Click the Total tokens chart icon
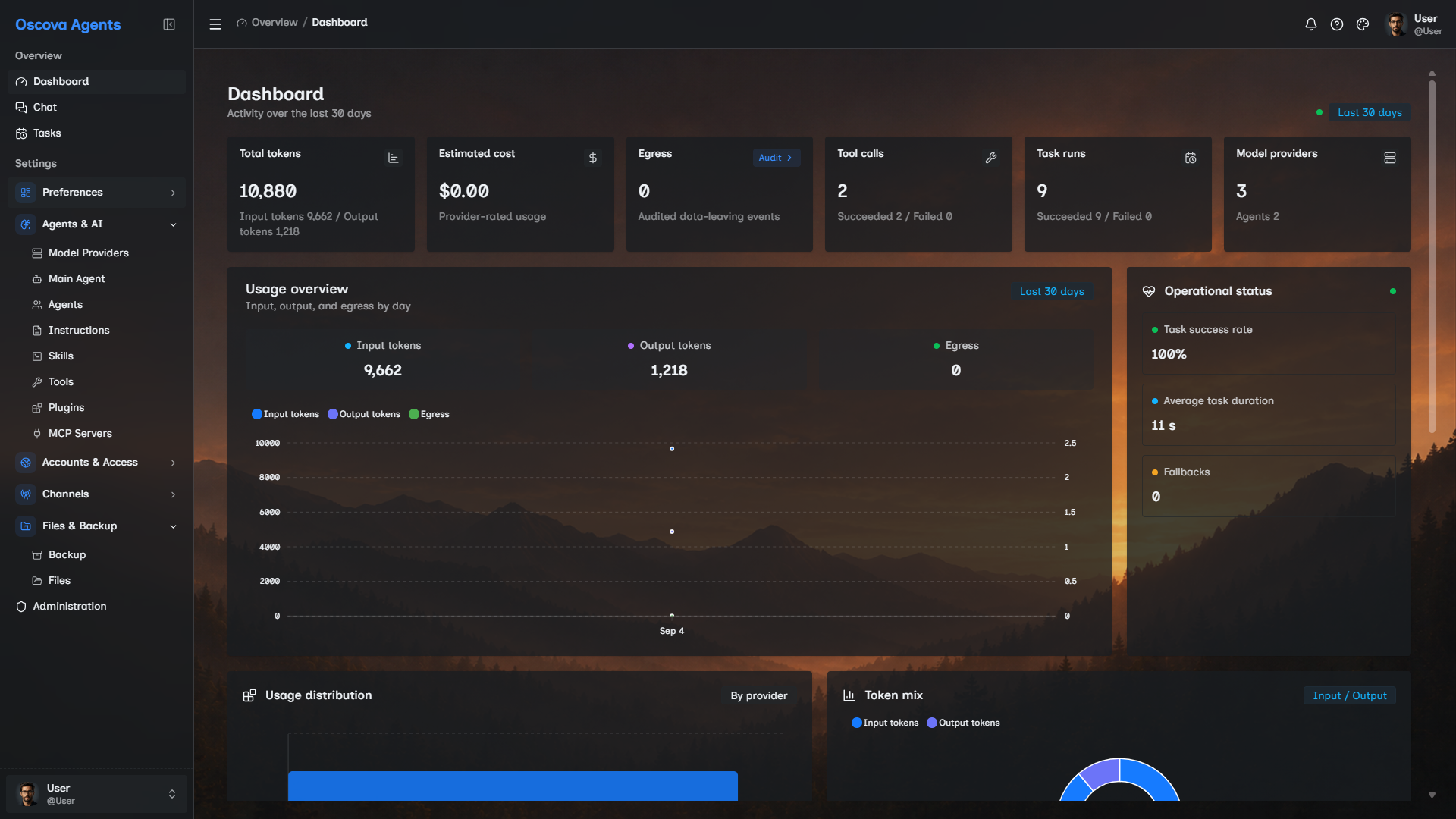 pos(393,158)
